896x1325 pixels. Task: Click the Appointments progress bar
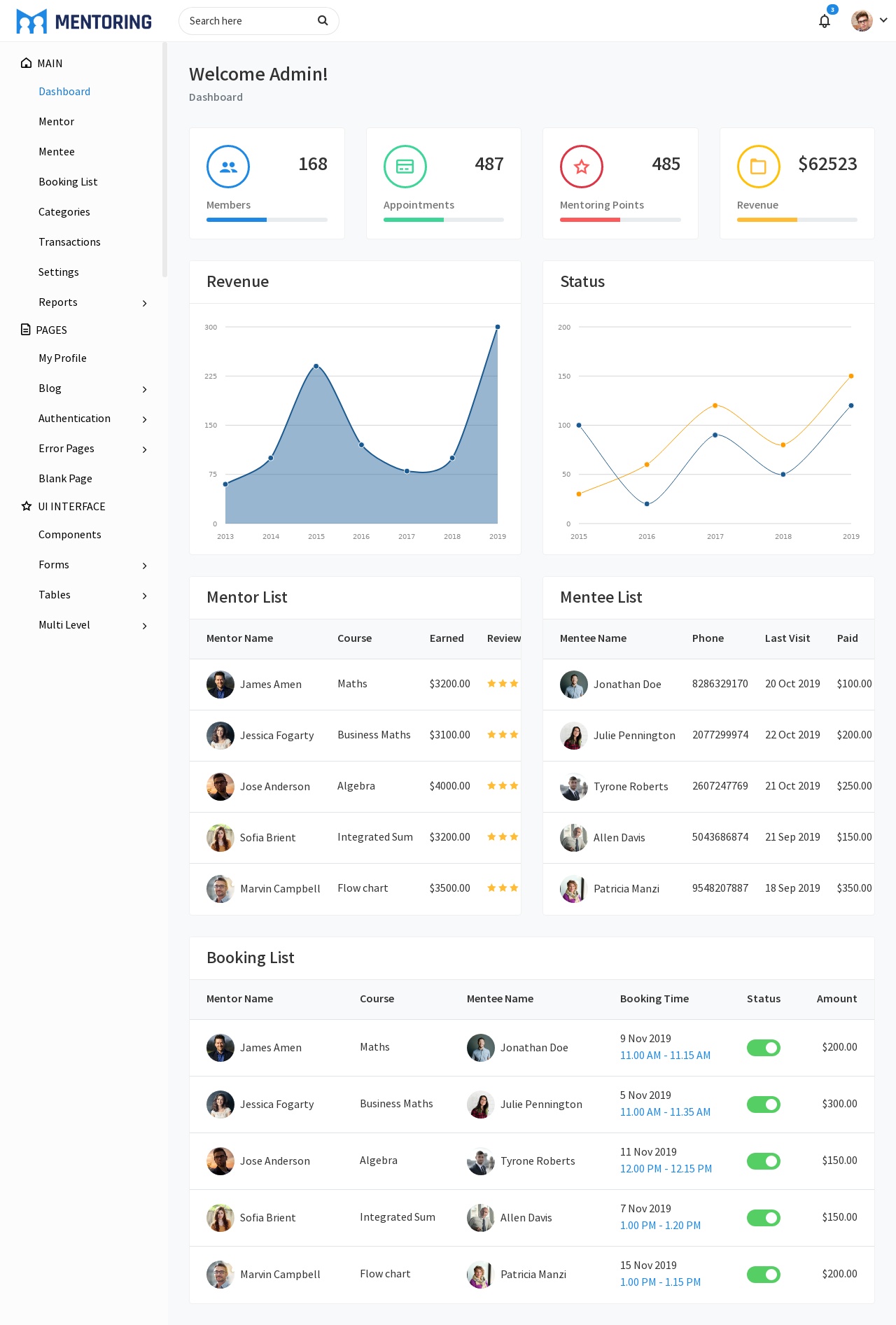444,220
